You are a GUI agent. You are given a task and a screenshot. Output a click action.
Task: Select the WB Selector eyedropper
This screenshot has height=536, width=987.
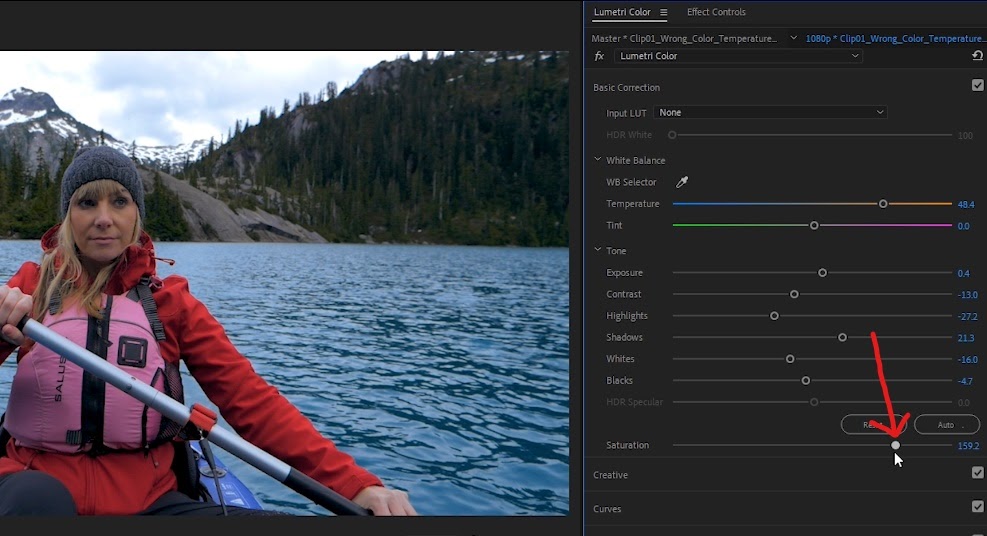pos(682,182)
